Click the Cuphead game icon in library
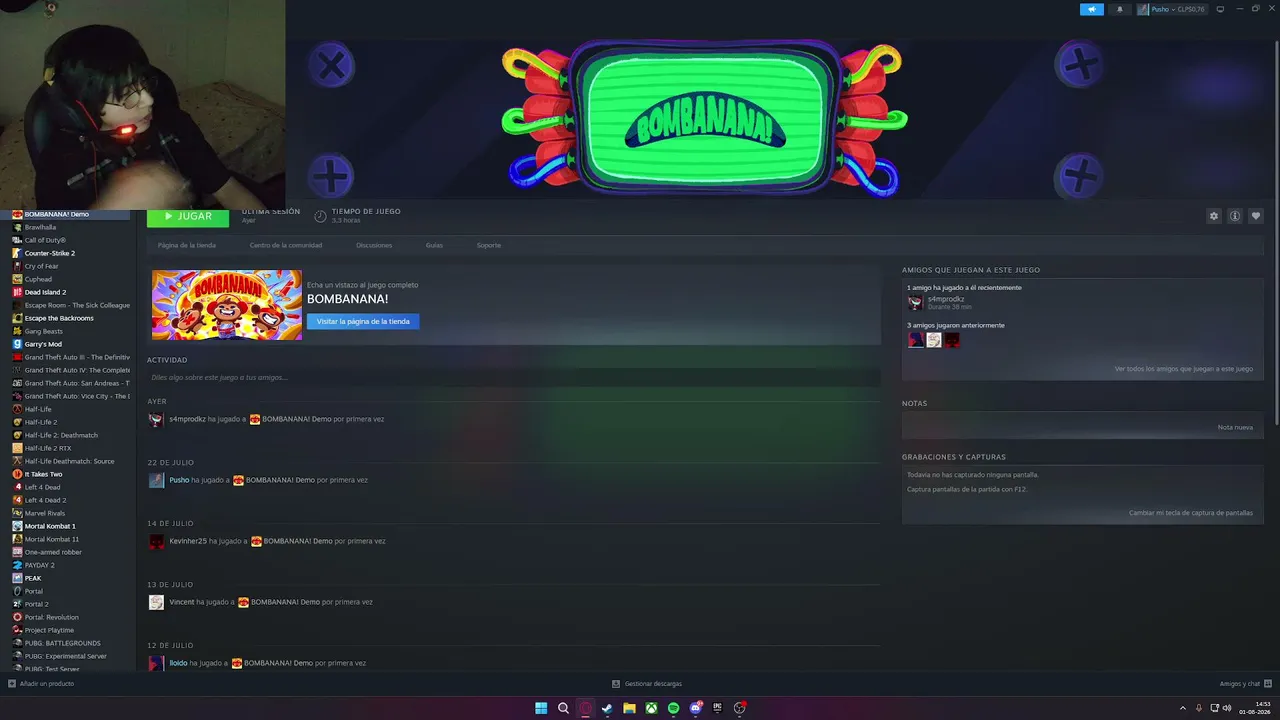 pos(17,279)
